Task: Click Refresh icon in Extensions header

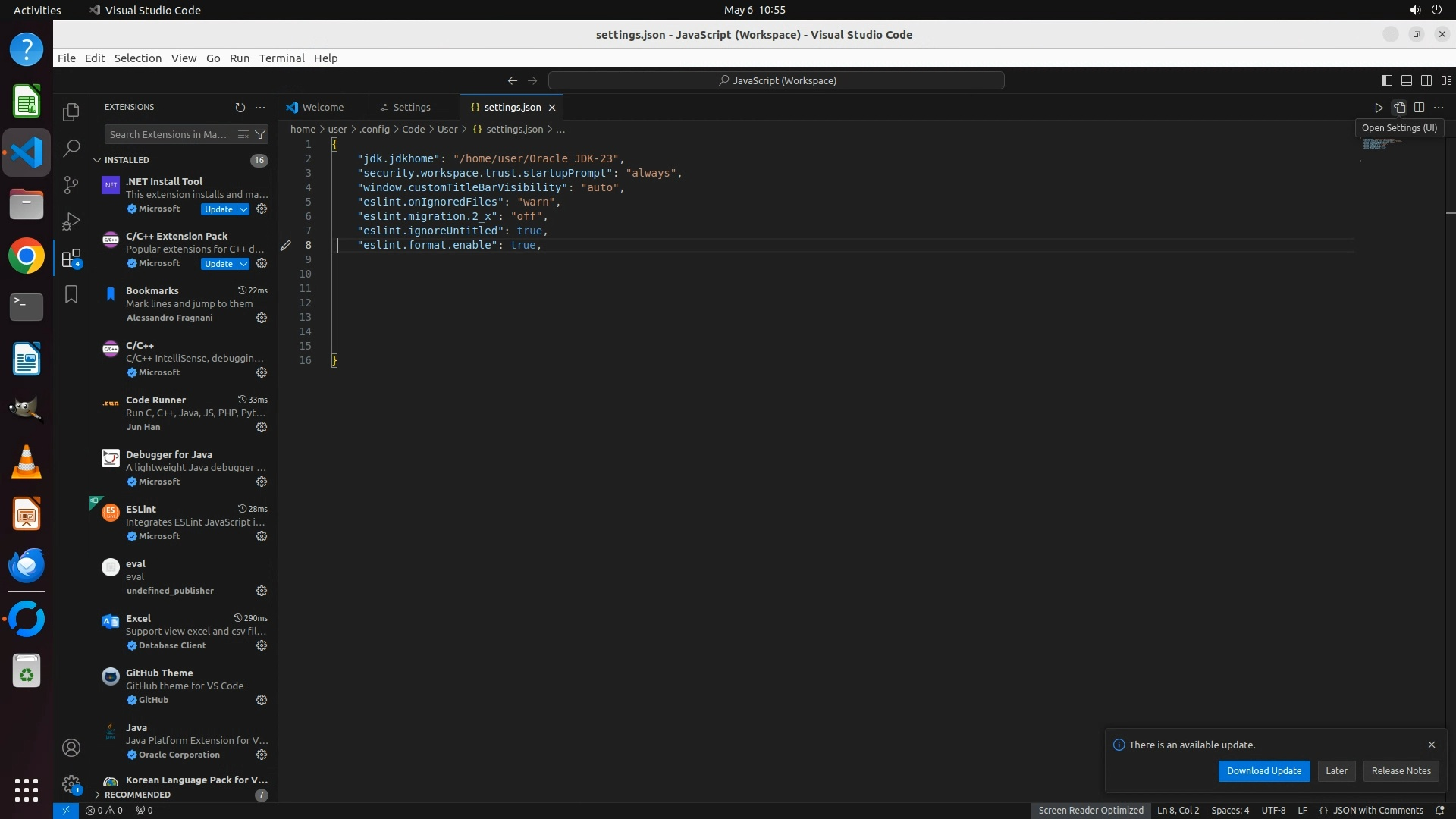Action: 240,108
